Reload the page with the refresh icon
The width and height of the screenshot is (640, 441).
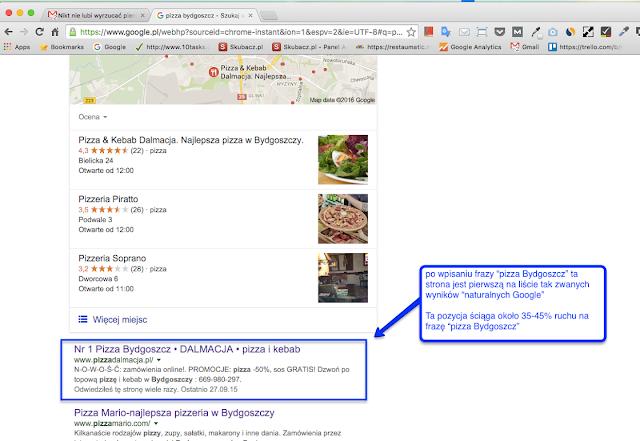click(40, 32)
